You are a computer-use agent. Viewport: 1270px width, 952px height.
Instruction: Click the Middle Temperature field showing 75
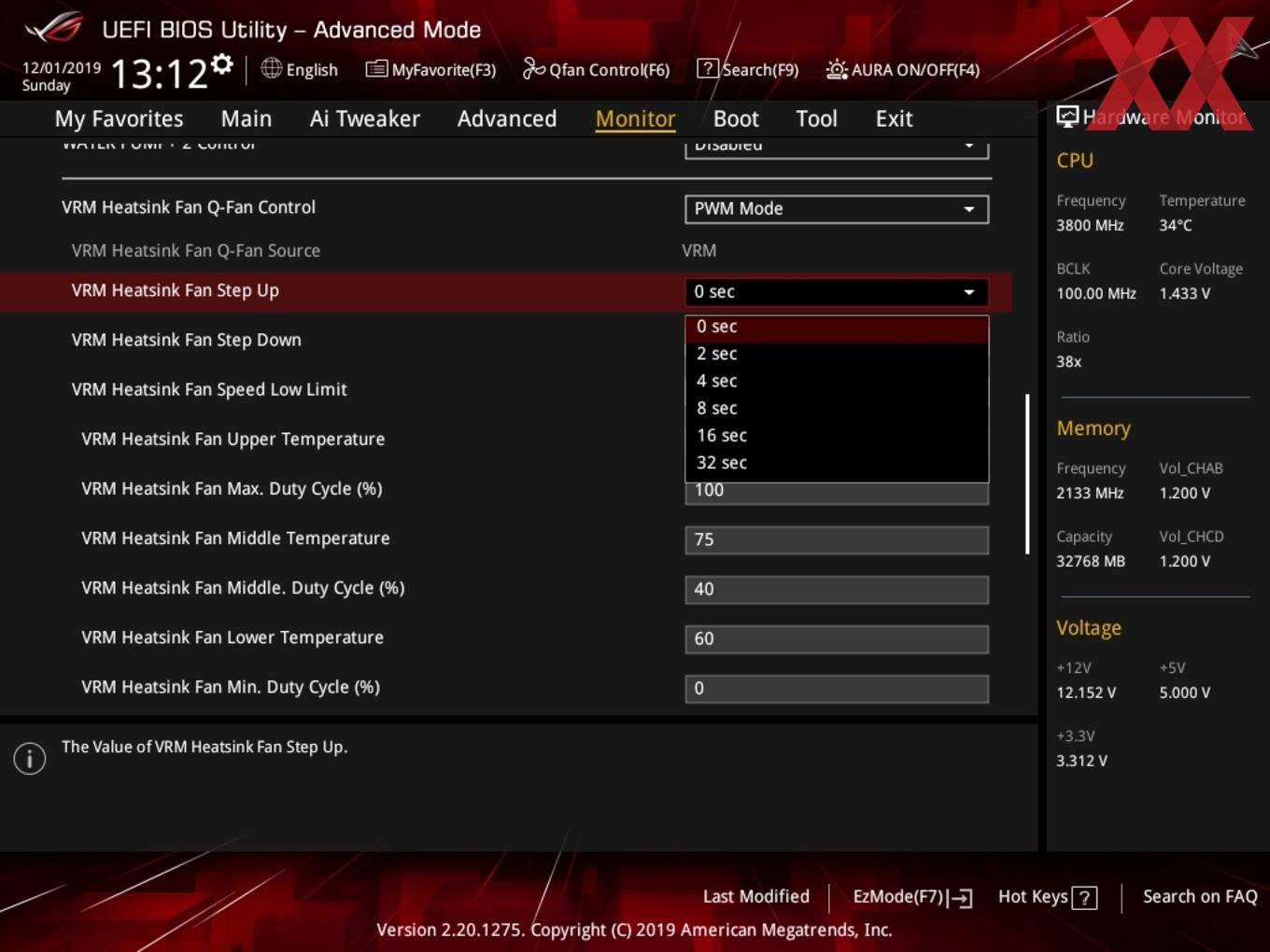[837, 539]
